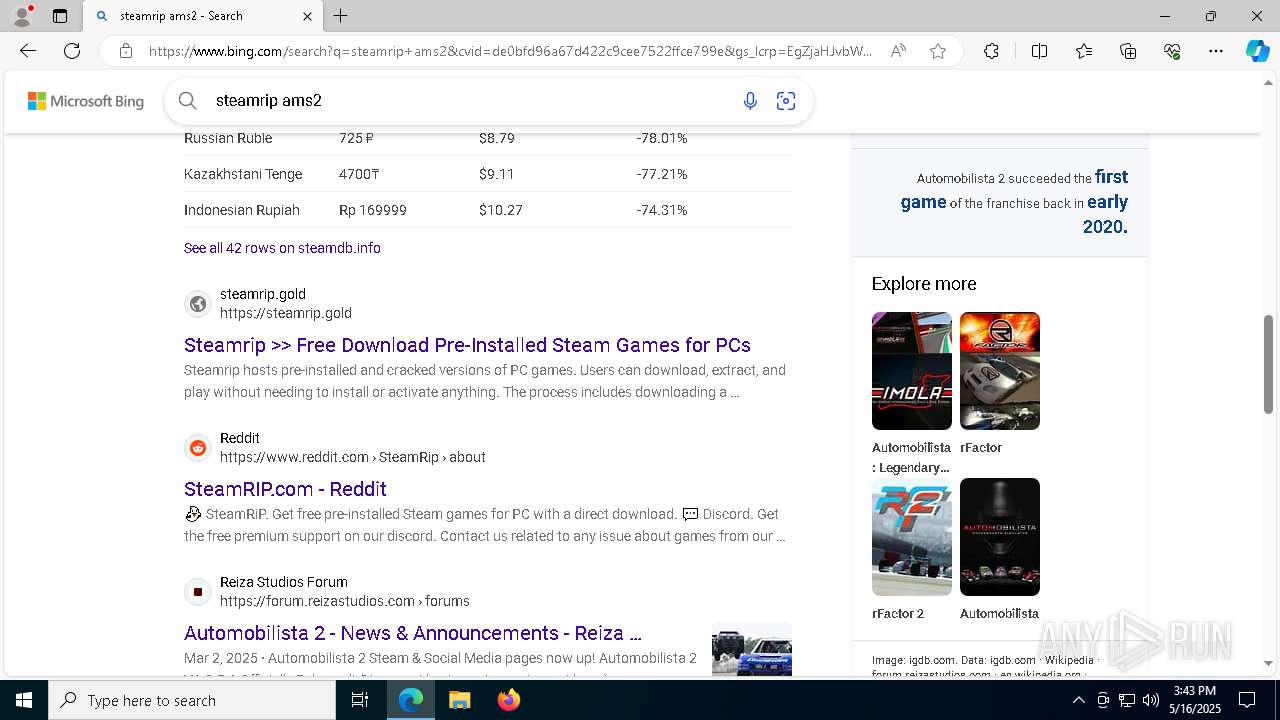Launch Firefox from the taskbar
Image resolution: width=1280 pixels, height=720 pixels.
pos(509,700)
